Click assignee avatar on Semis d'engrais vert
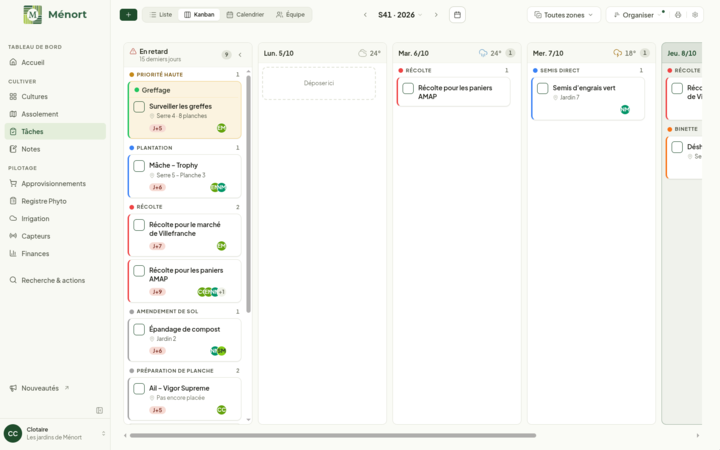This screenshot has height=450, width=720. (625, 109)
